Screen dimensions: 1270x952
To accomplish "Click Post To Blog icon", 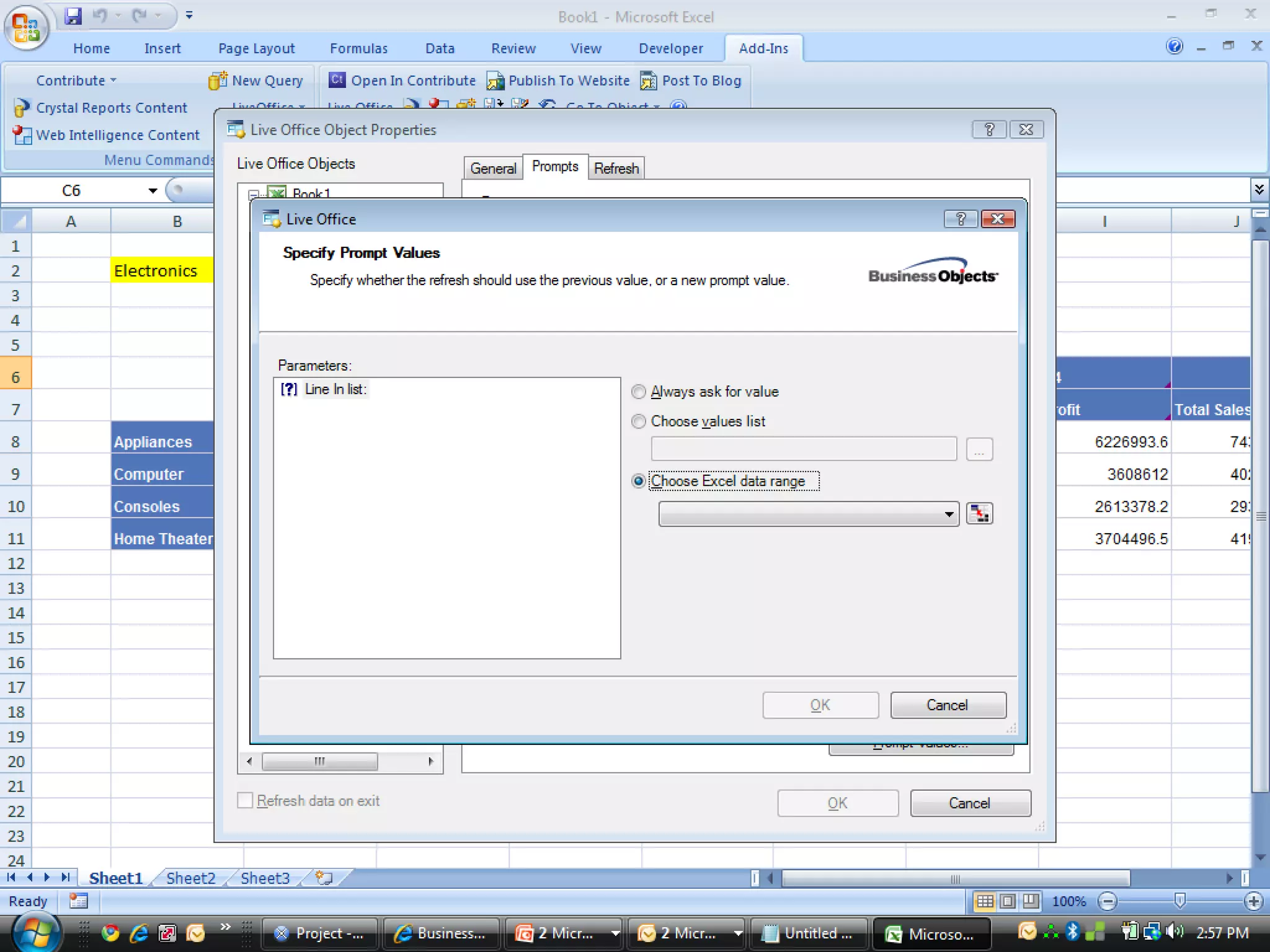I will 648,81.
